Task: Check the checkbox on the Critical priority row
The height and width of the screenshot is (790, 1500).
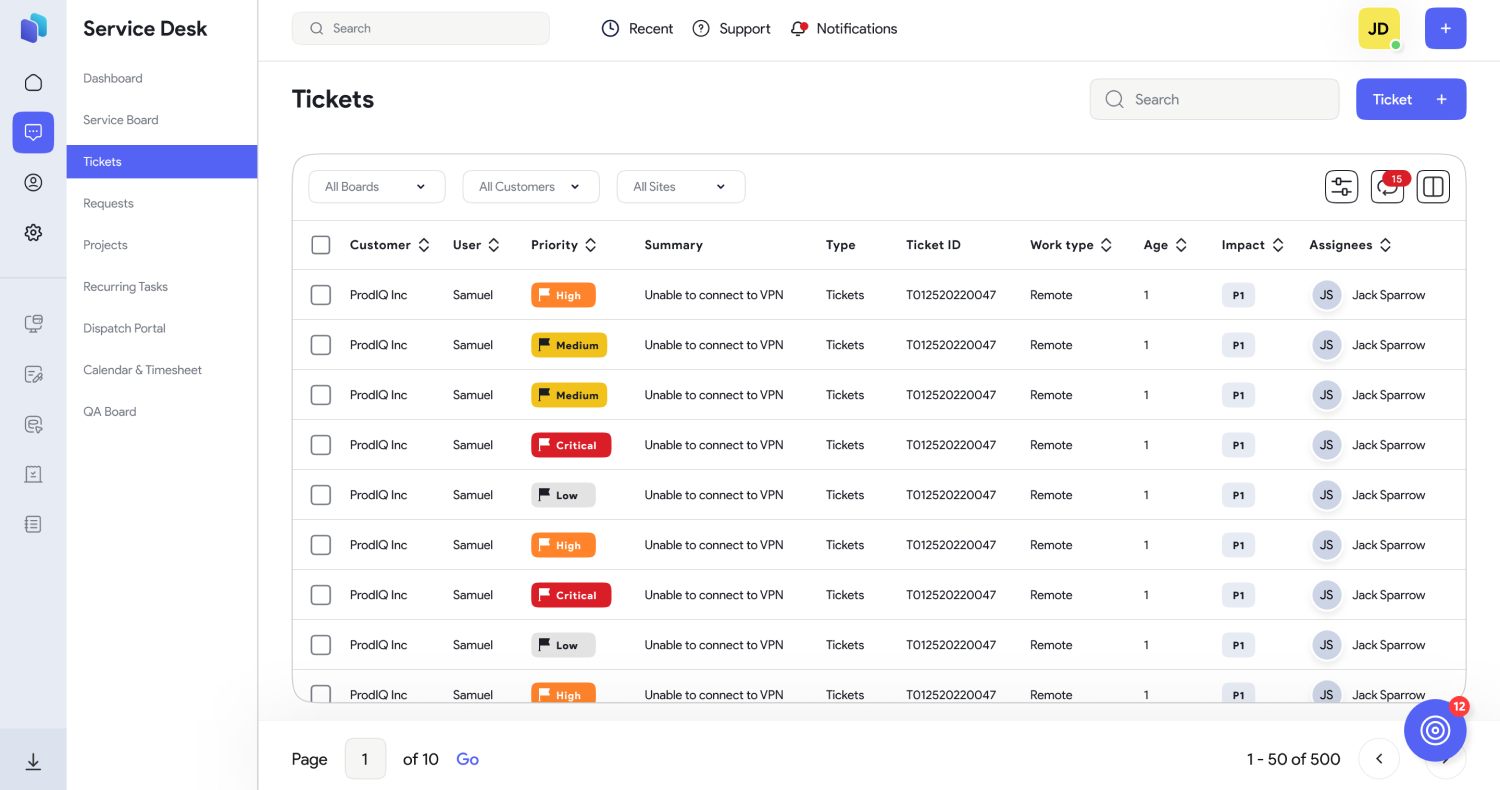Action: (321, 444)
